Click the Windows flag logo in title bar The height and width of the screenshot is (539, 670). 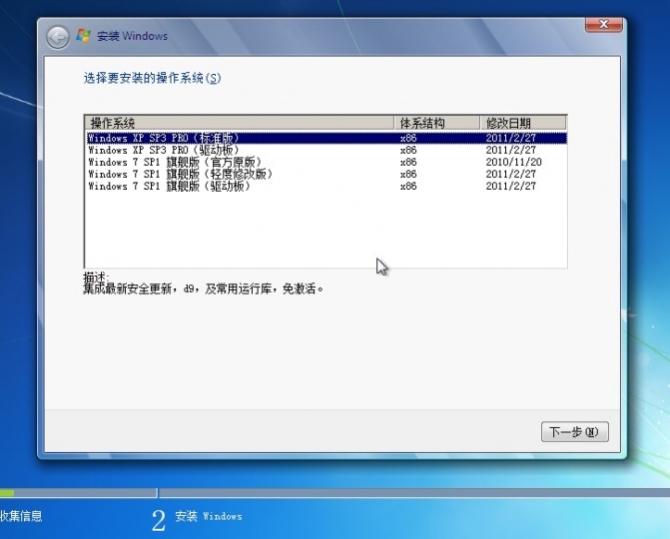(83, 36)
